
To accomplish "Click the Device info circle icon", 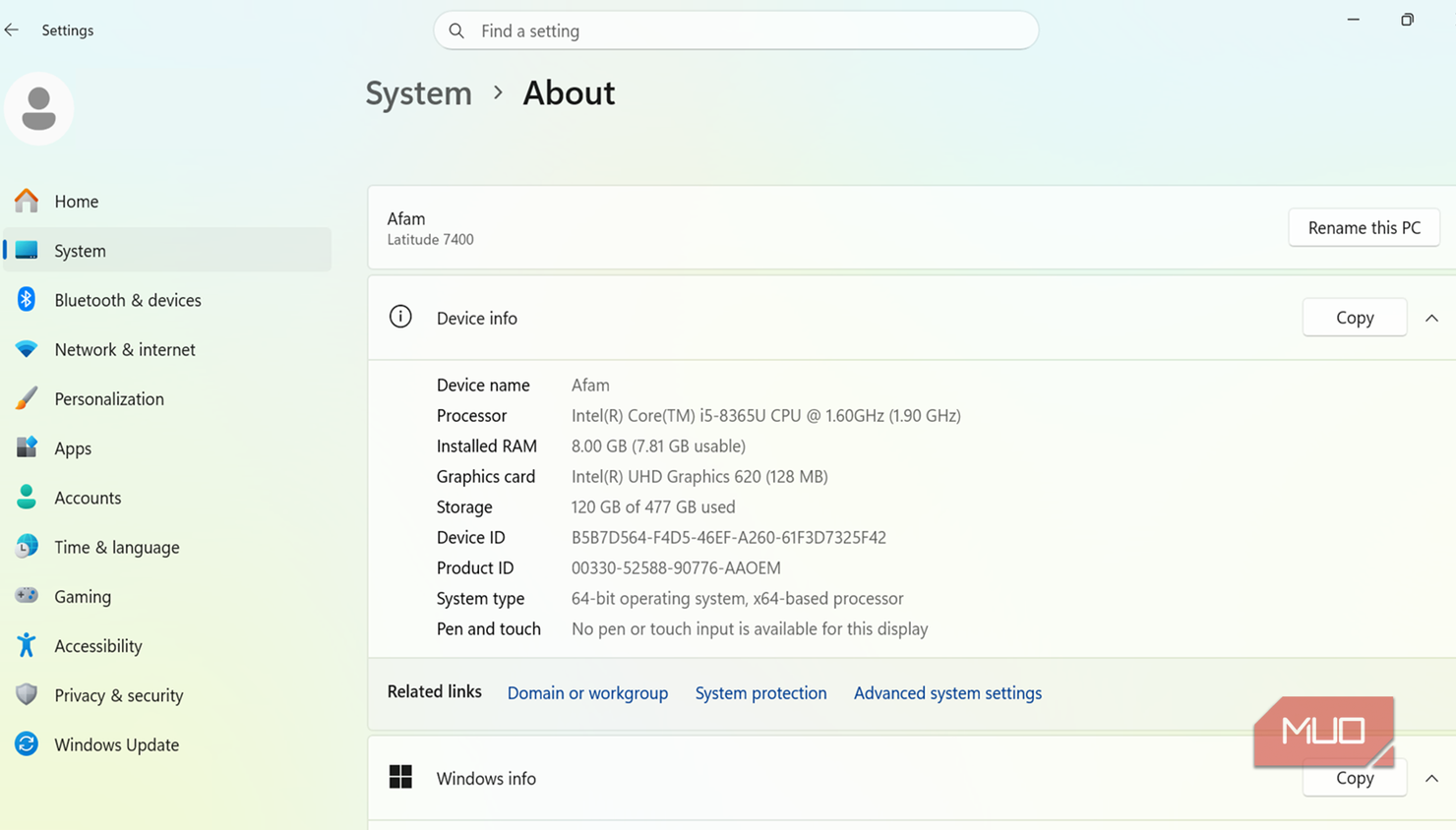I will pyautogui.click(x=400, y=317).
